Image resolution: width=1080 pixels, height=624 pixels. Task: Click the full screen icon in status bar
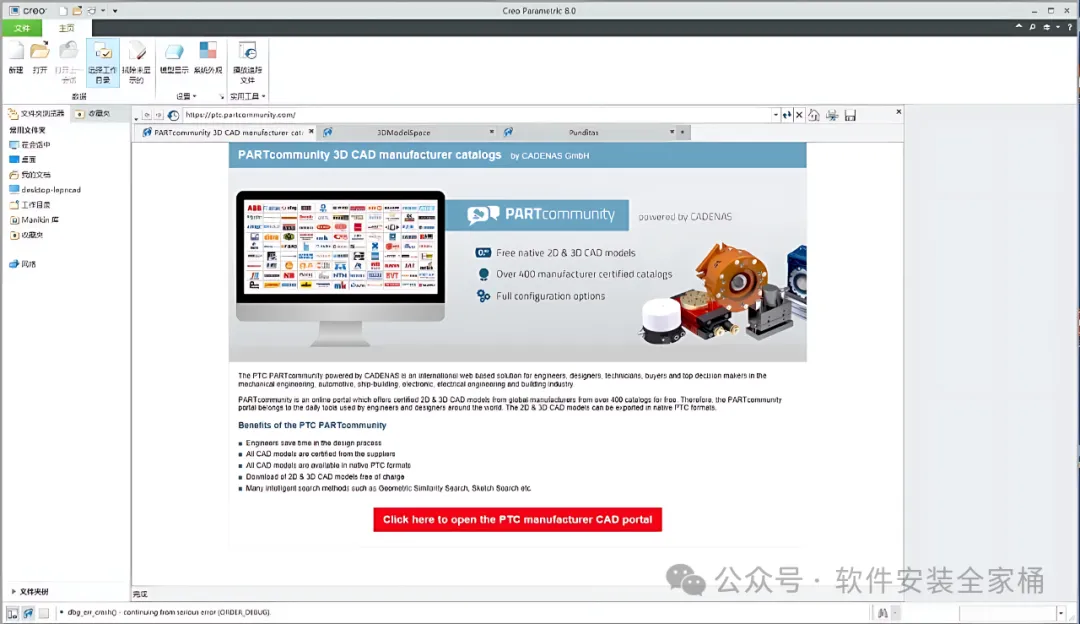coord(44,613)
